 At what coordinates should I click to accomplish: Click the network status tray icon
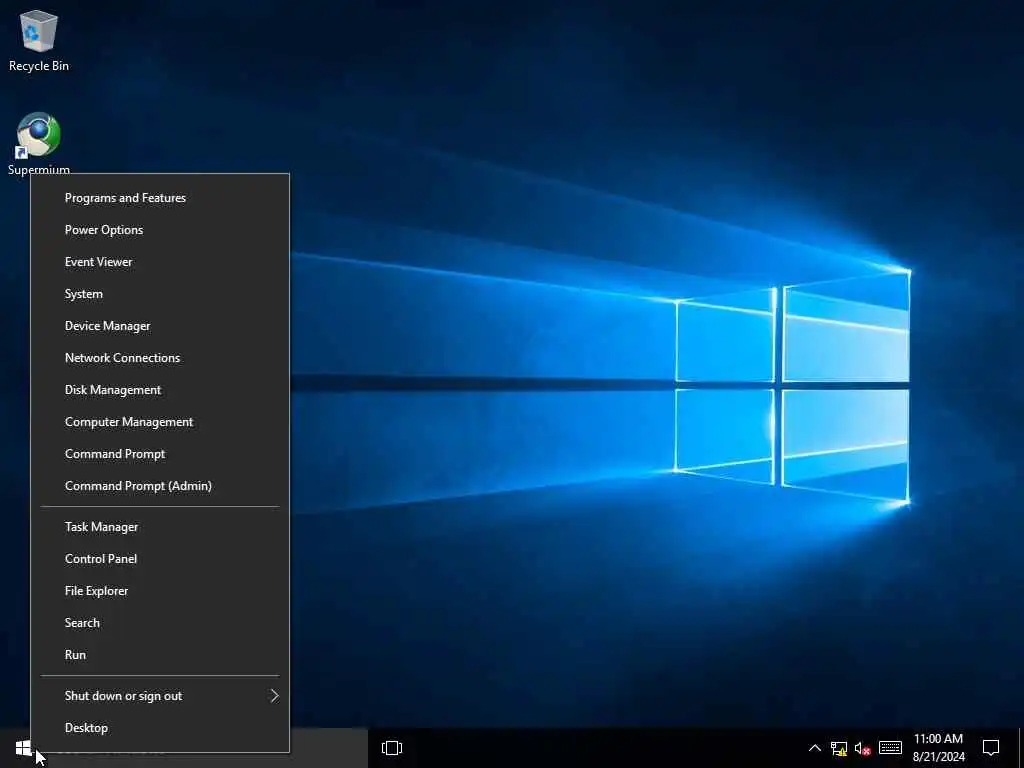tap(839, 748)
